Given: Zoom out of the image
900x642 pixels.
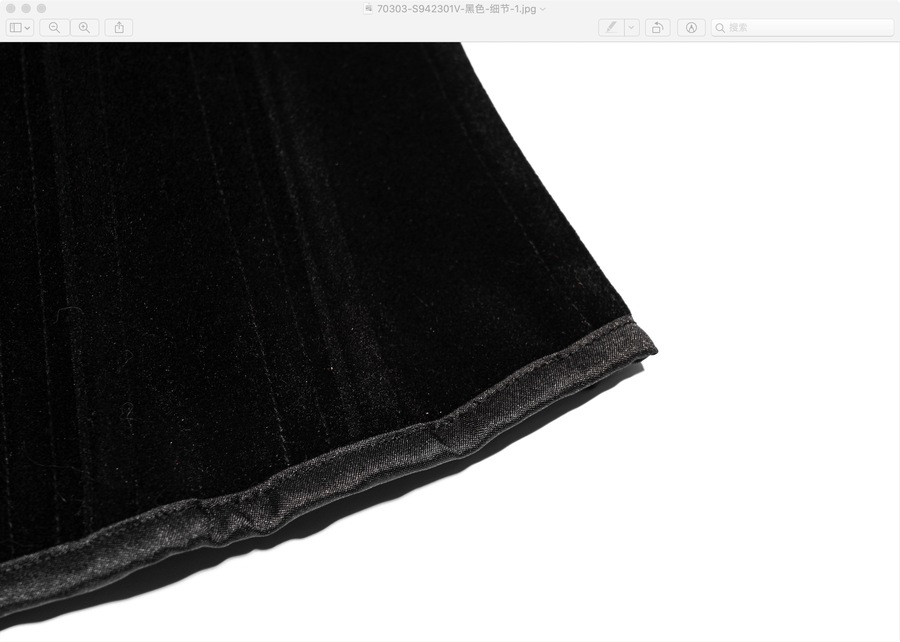Looking at the screenshot, I should 54,28.
